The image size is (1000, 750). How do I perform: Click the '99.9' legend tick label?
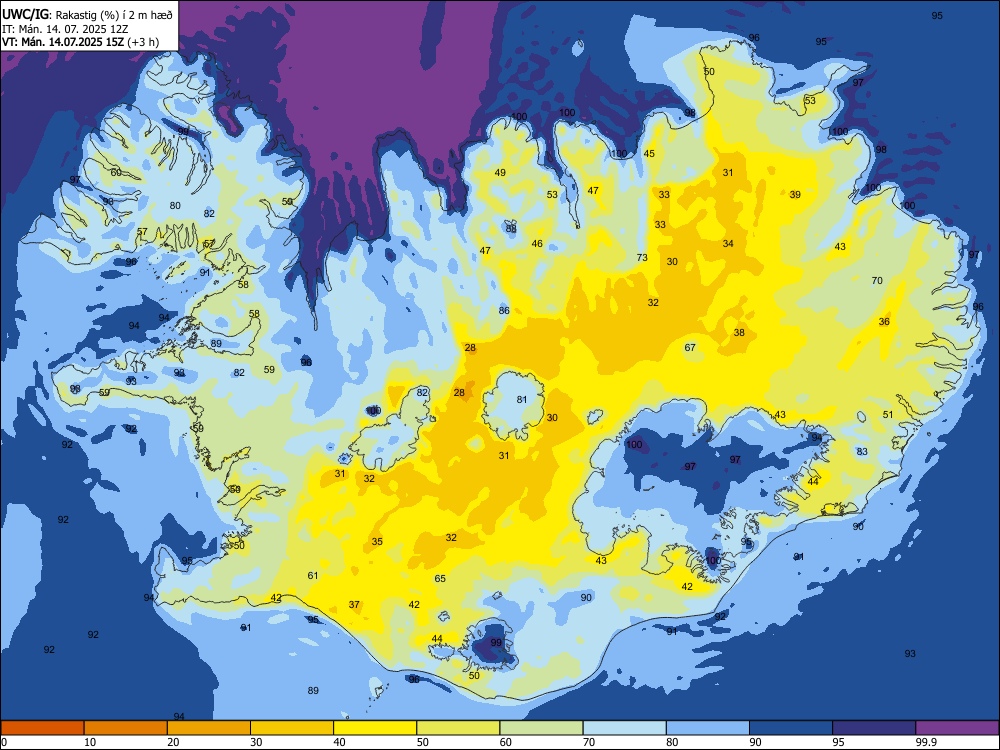tap(926, 742)
